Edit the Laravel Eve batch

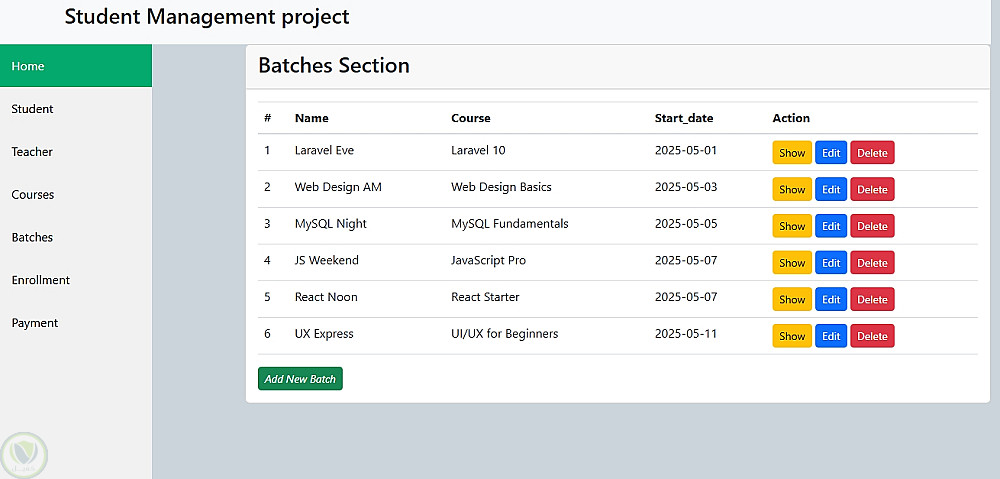[x=831, y=153]
